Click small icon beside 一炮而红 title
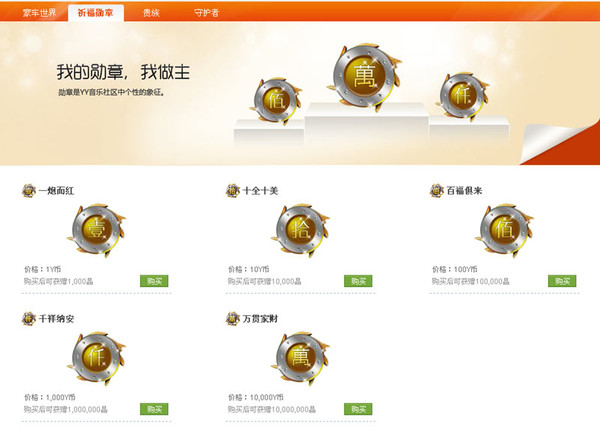The height and width of the screenshot is (431, 600). pyautogui.click(x=29, y=190)
